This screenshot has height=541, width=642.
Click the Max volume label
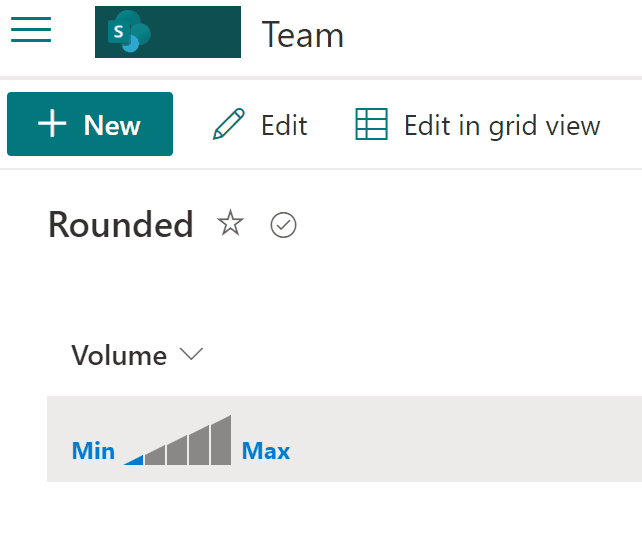coord(266,451)
